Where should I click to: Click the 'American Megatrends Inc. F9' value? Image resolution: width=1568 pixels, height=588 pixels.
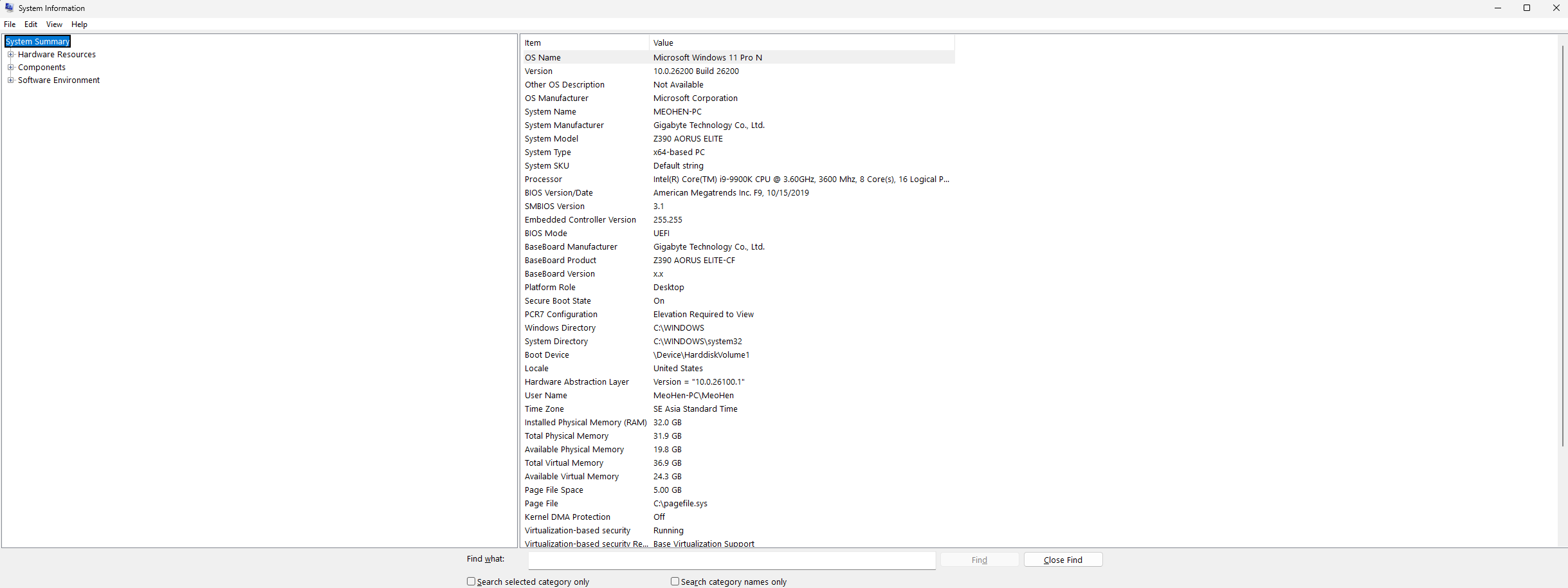731,193
